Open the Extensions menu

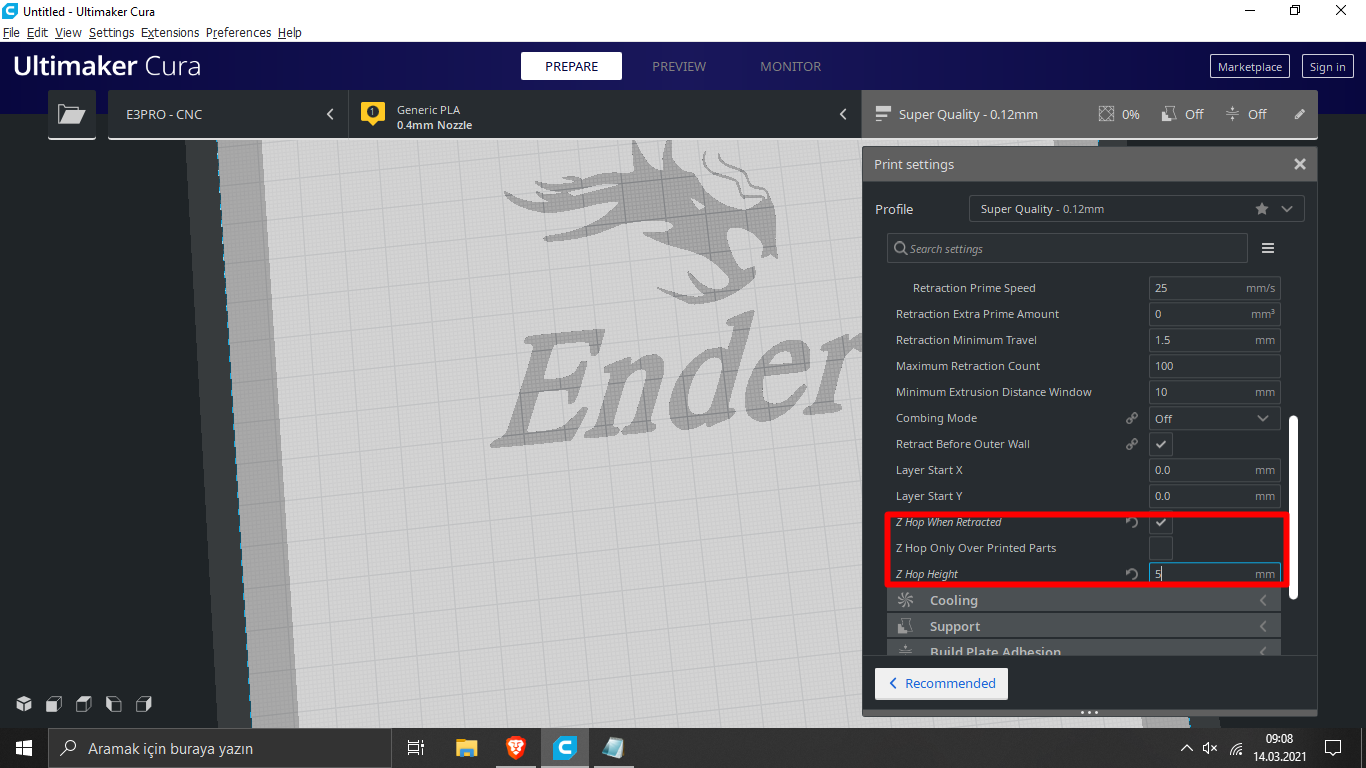(x=170, y=33)
